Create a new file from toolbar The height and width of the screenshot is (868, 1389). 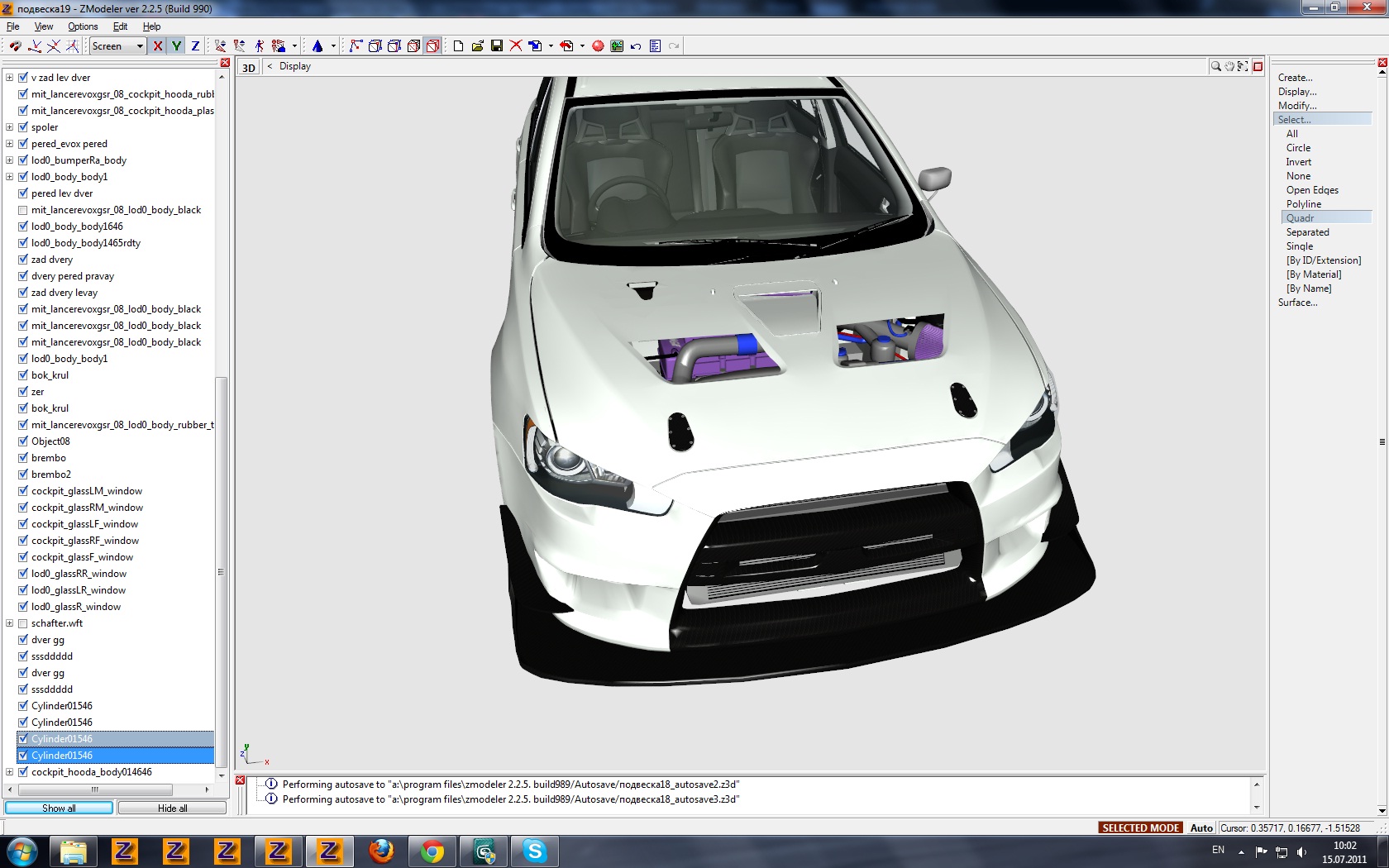pos(458,46)
